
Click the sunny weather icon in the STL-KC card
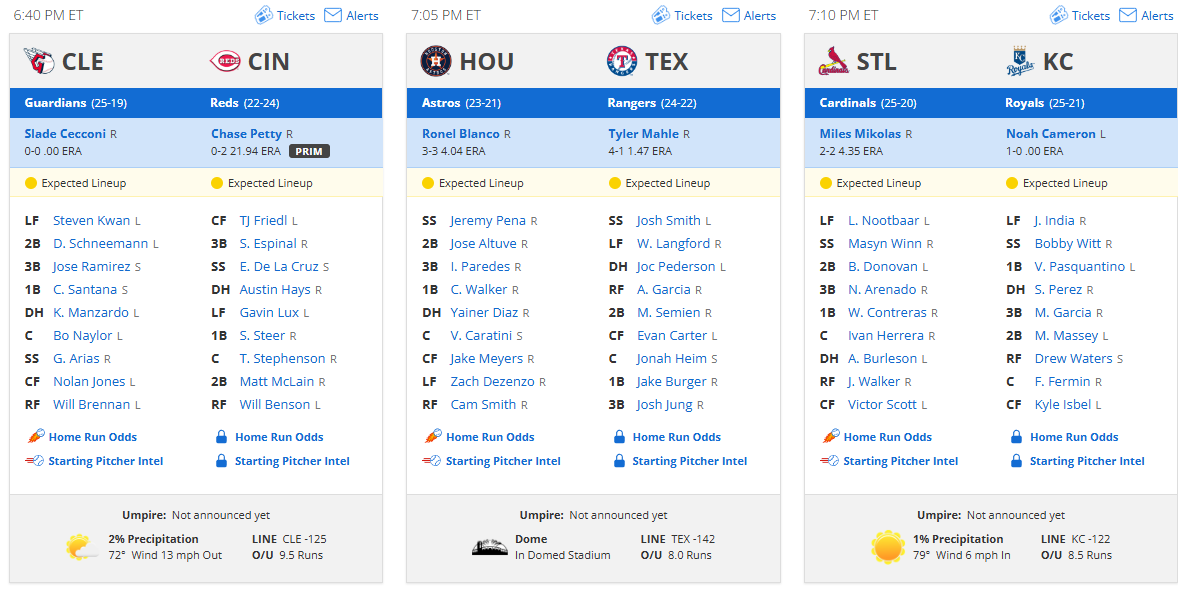(888, 547)
